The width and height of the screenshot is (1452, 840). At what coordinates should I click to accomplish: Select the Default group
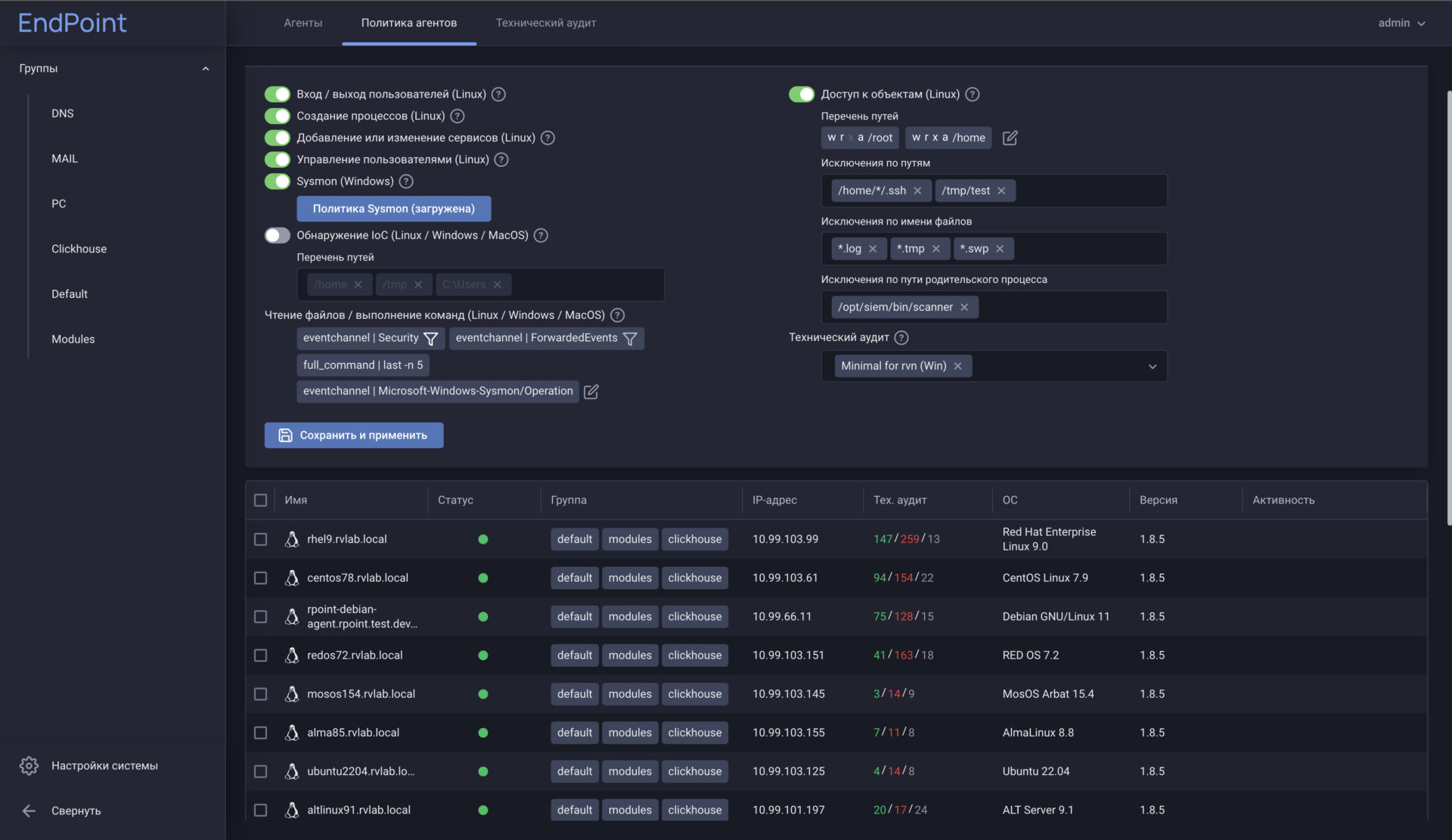70,294
